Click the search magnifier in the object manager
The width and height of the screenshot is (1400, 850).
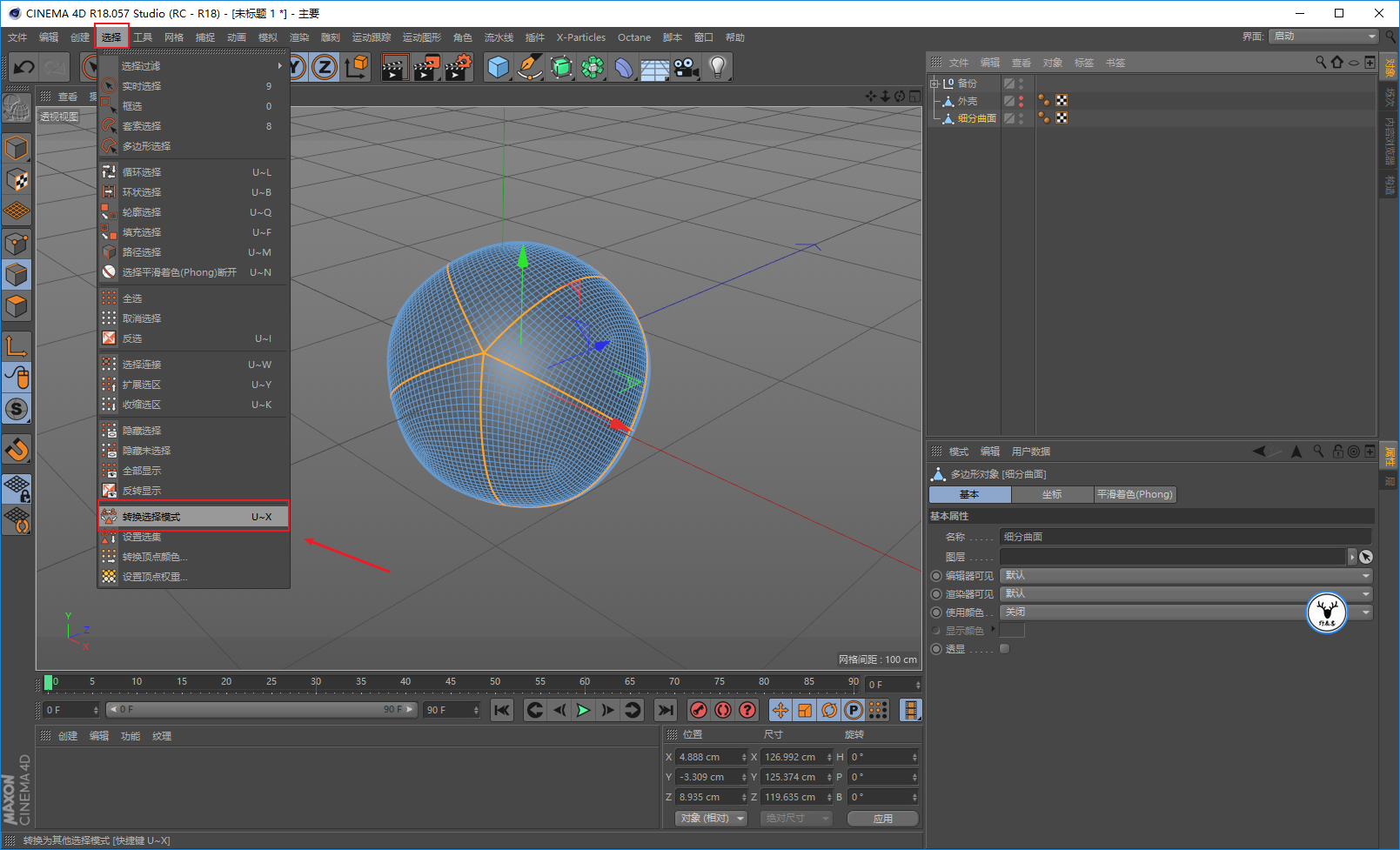pyautogui.click(x=1321, y=62)
